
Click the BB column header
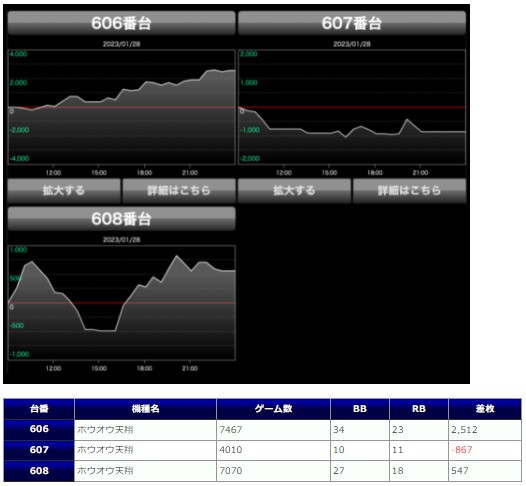coord(360,409)
